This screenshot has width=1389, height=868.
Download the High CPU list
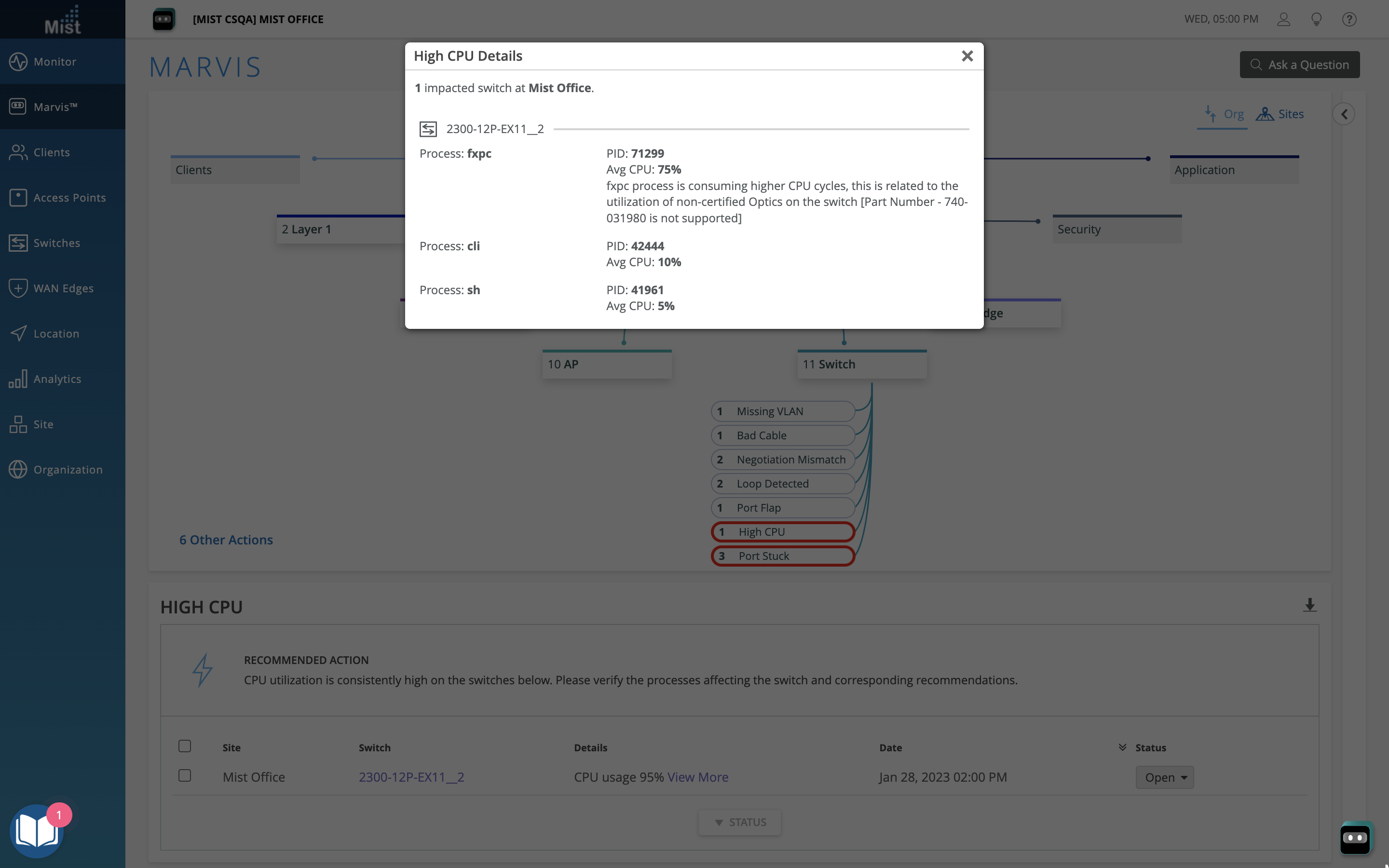click(x=1309, y=605)
